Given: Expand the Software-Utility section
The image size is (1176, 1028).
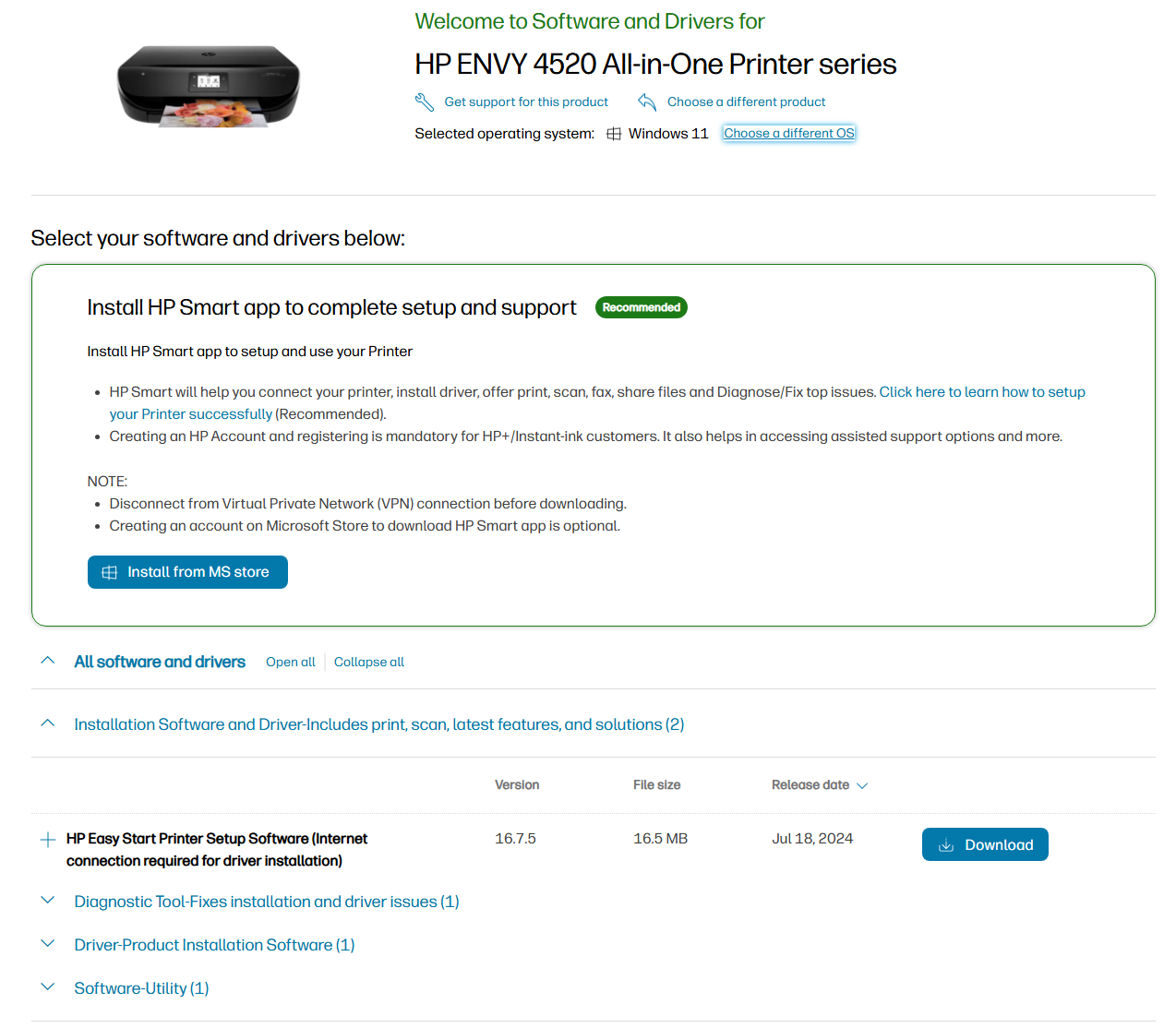Looking at the screenshot, I should [x=48, y=987].
